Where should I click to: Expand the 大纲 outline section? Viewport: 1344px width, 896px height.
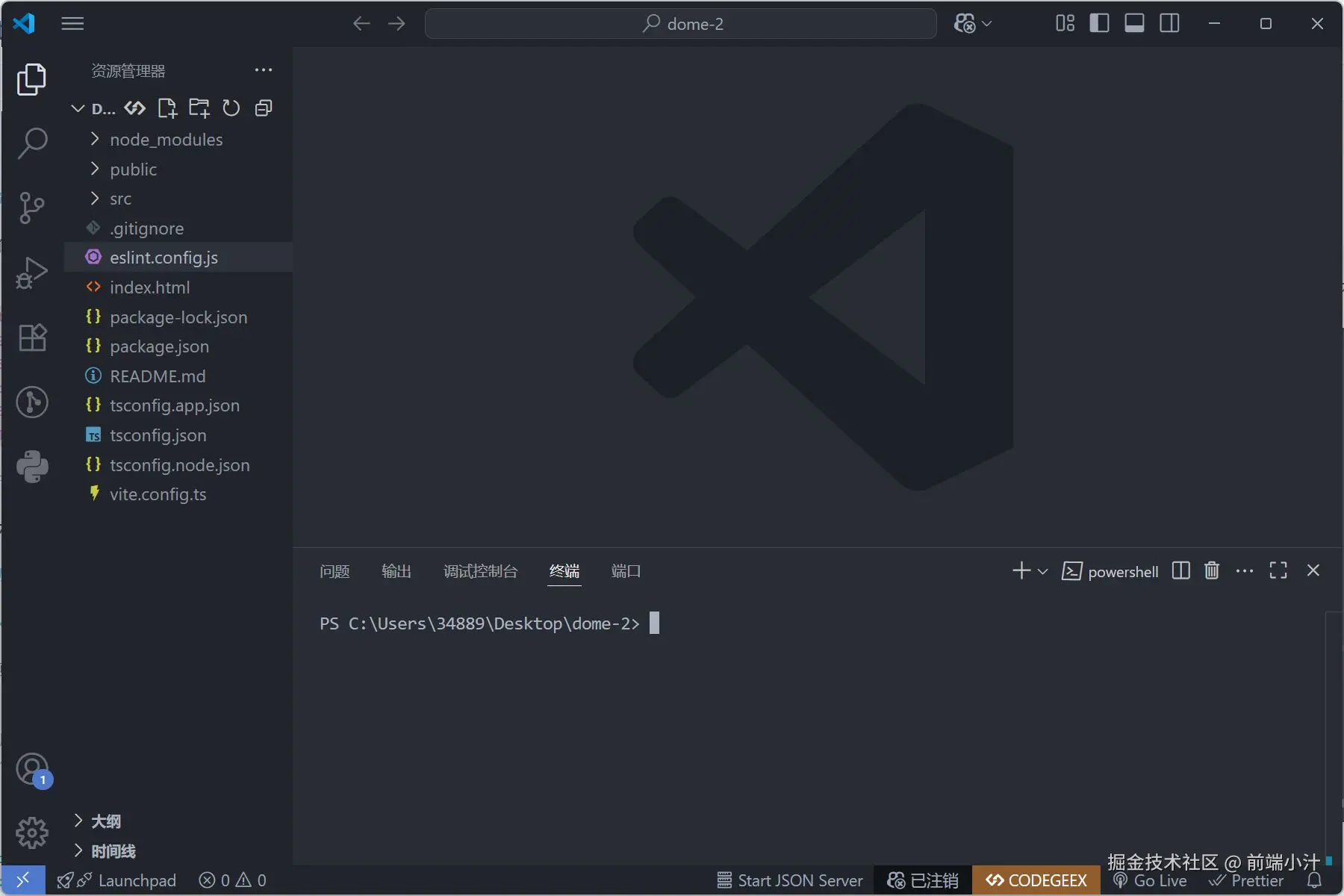click(x=178, y=821)
